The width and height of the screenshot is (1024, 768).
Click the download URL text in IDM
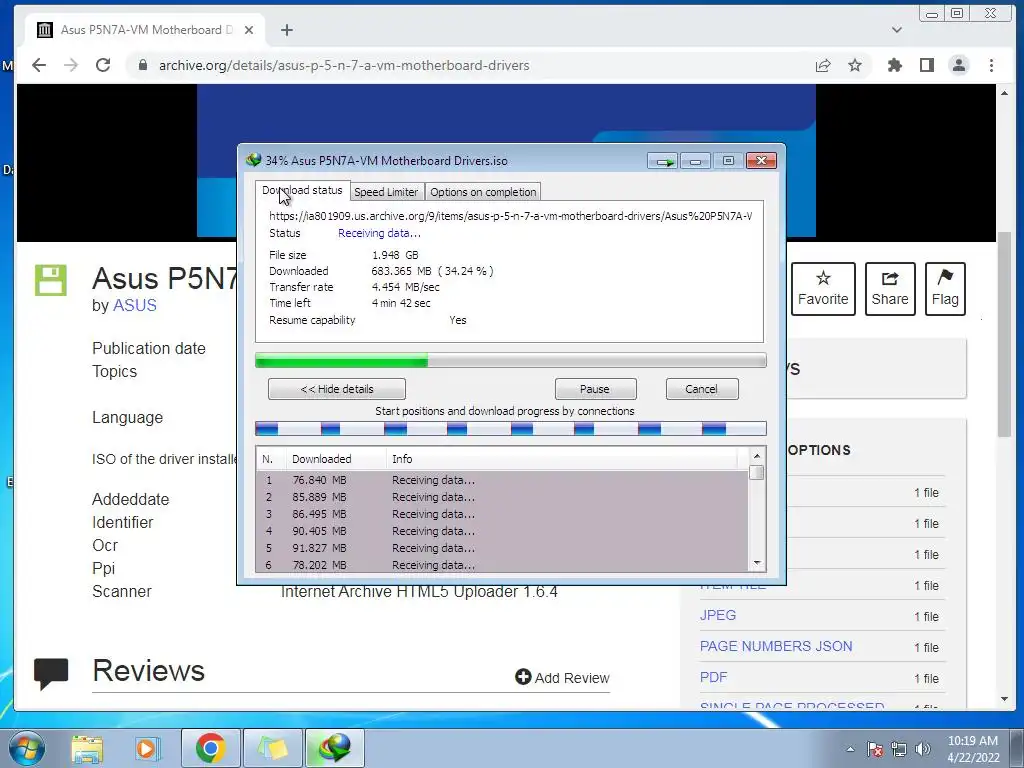pyautogui.click(x=510, y=216)
